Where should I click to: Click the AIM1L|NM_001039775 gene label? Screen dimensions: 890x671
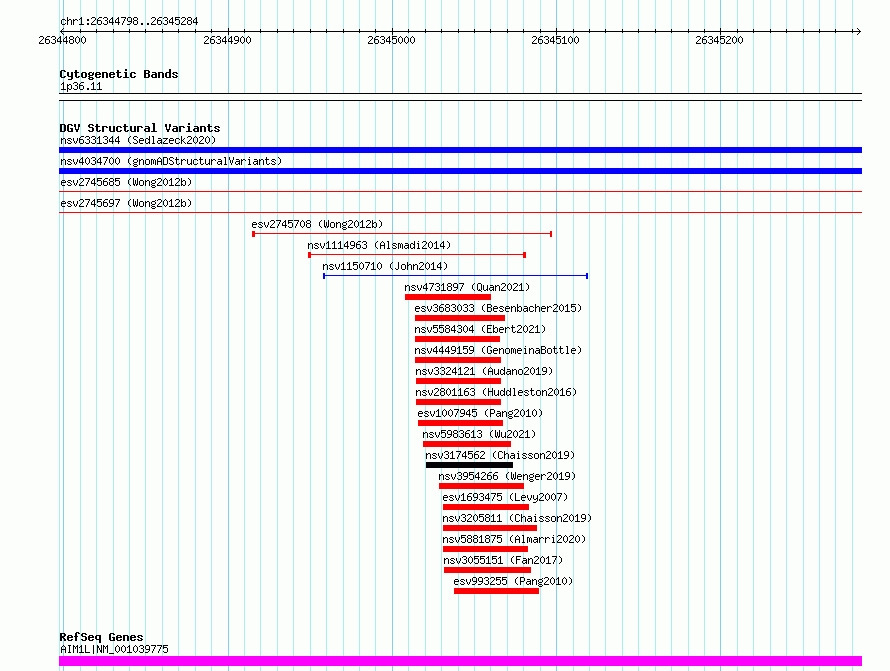(114, 649)
